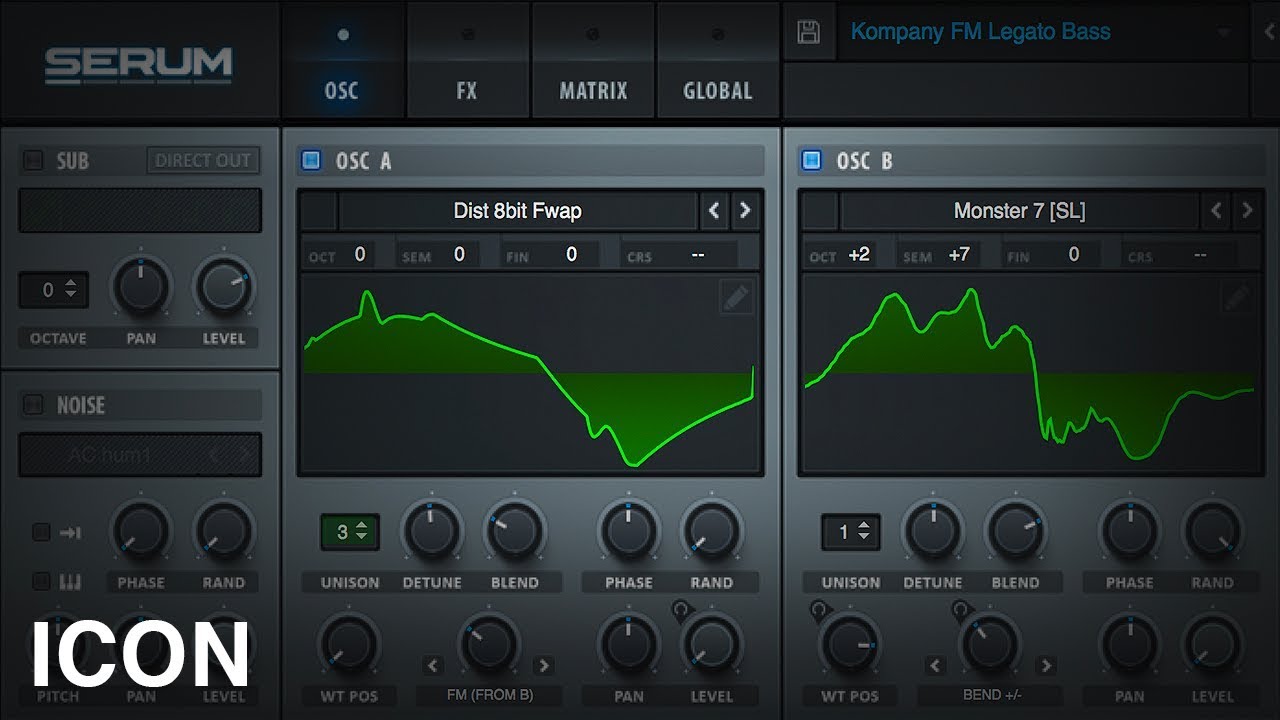
Task: Toggle noise one-shot arrow checkbox
Action: pos(41,532)
